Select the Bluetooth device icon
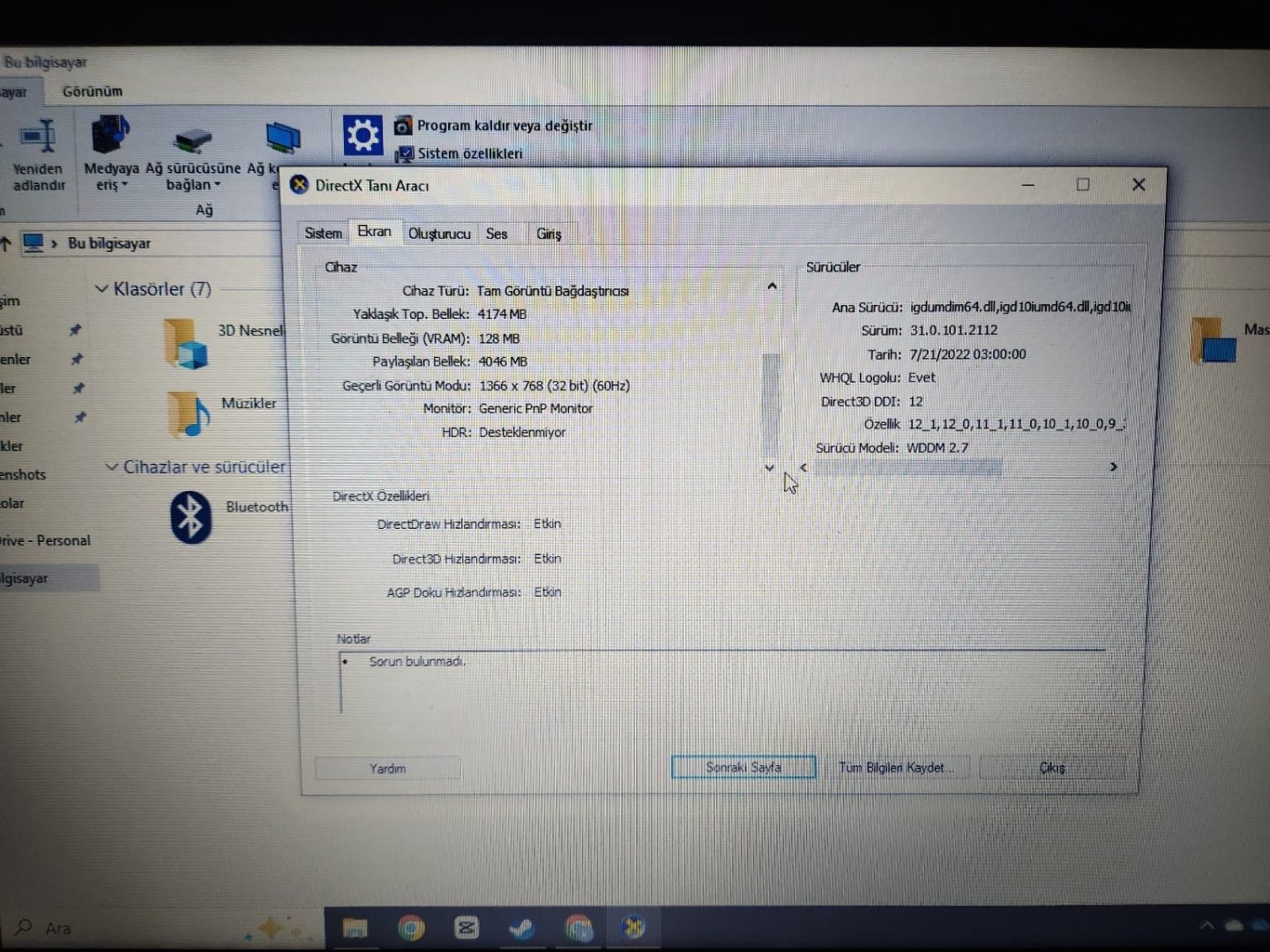This screenshot has width=1270, height=952. click(x=190, y=517)
